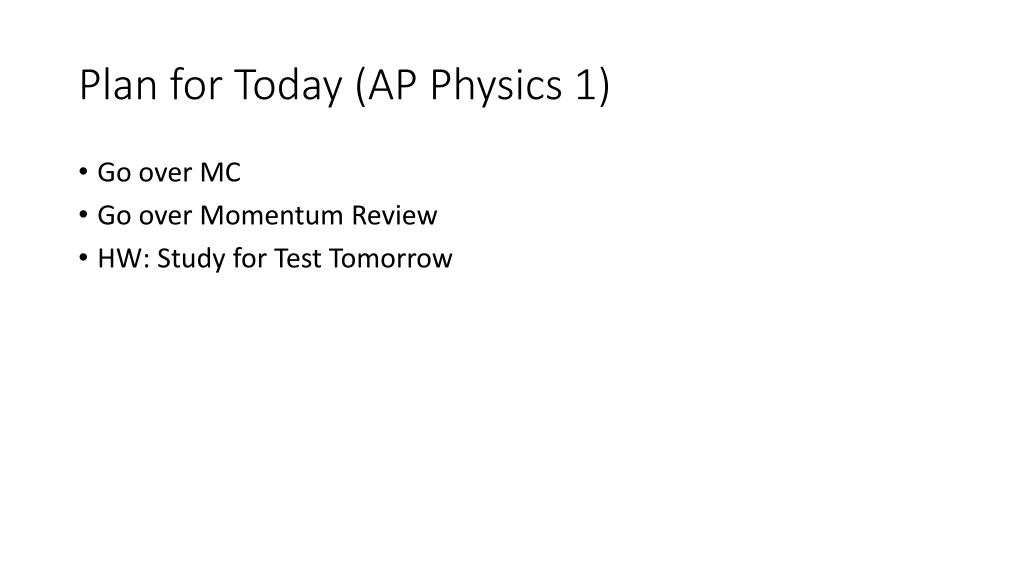Click the 'HW:' label in third bullet
This screenshot has height=576, width=1024.
pyautogui.click(x=124, y=259)
